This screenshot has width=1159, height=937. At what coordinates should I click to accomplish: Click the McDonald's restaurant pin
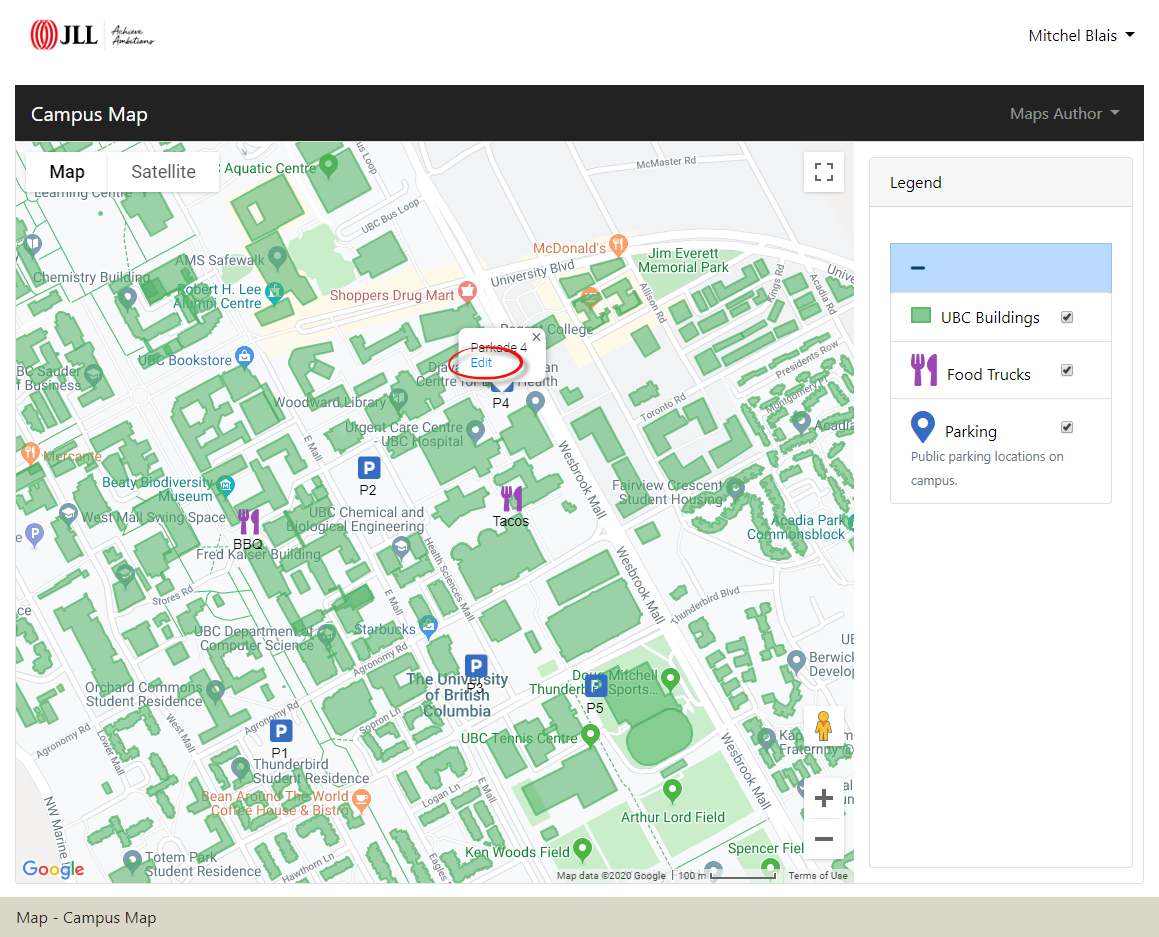619,243
